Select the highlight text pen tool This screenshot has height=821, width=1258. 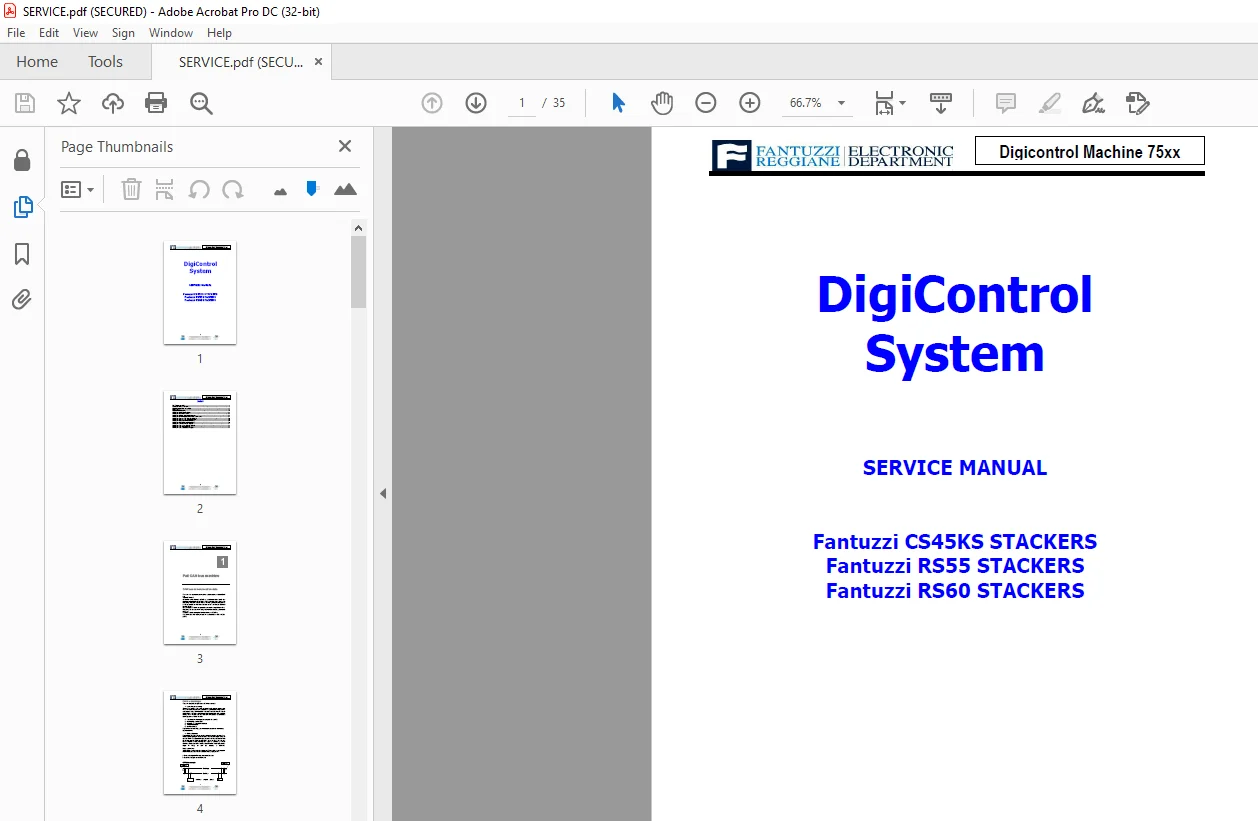tap(1050, 103)
